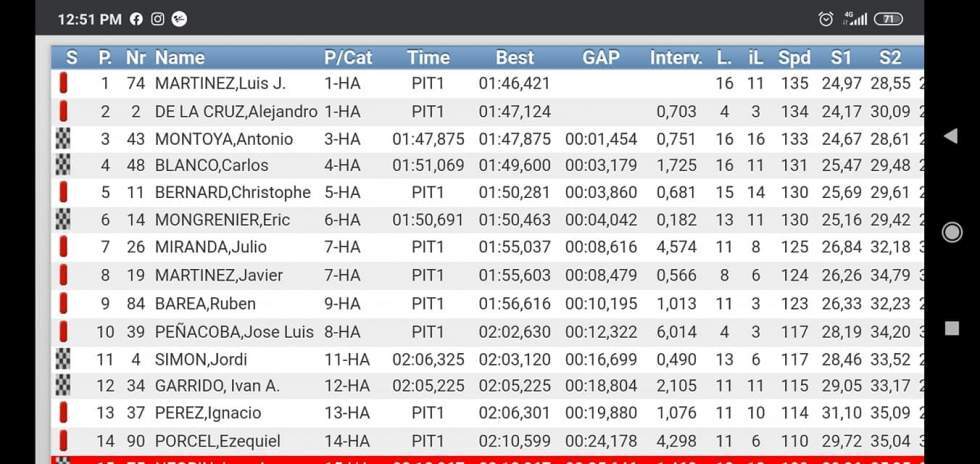Tap checkered flag icon beside SIMON, Jordi
This screenshot has width=980, height=464.
[x=63, y=359]
